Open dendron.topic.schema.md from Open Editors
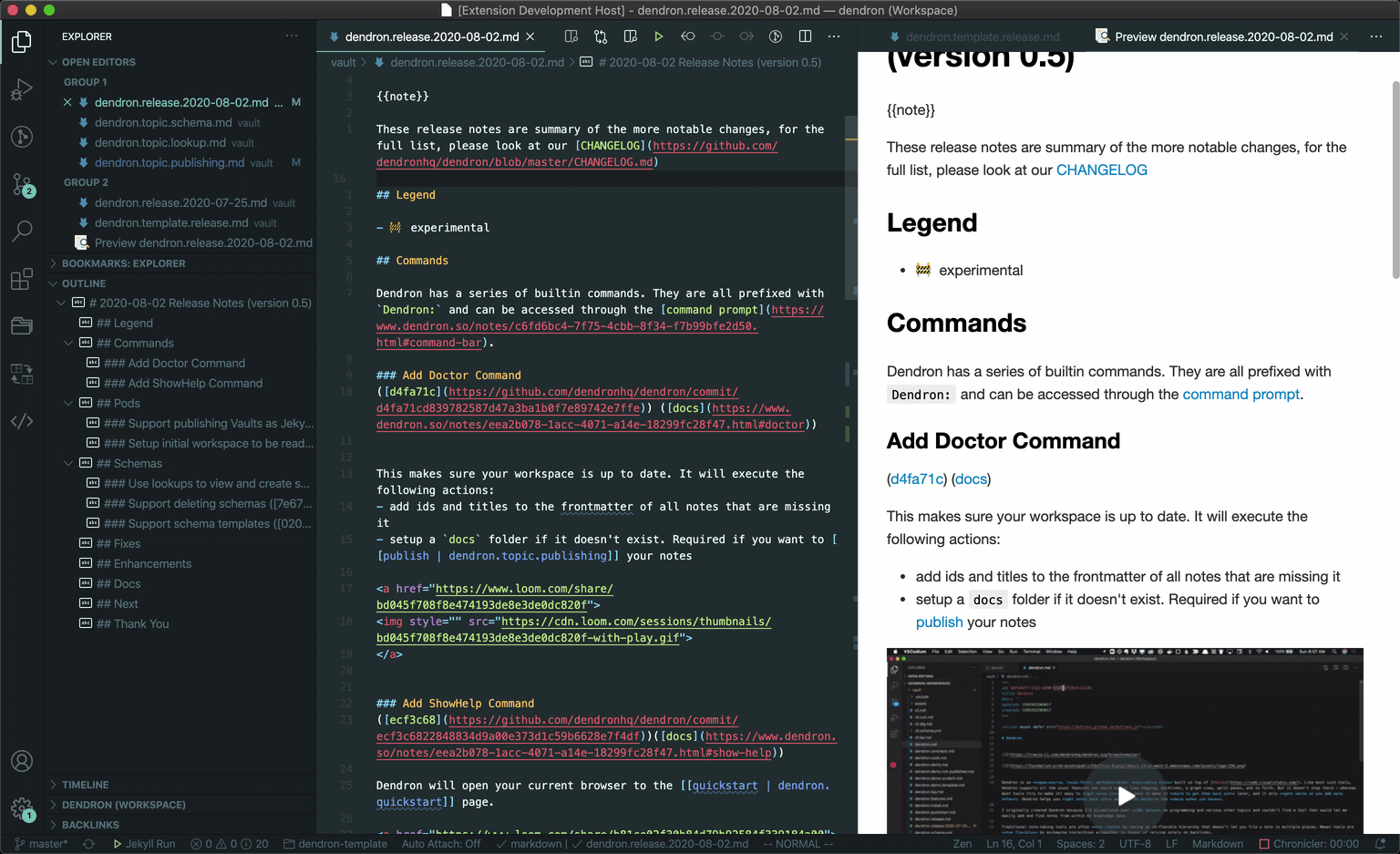This screenshot has height=854, width=1400. (x=163, y=123)
